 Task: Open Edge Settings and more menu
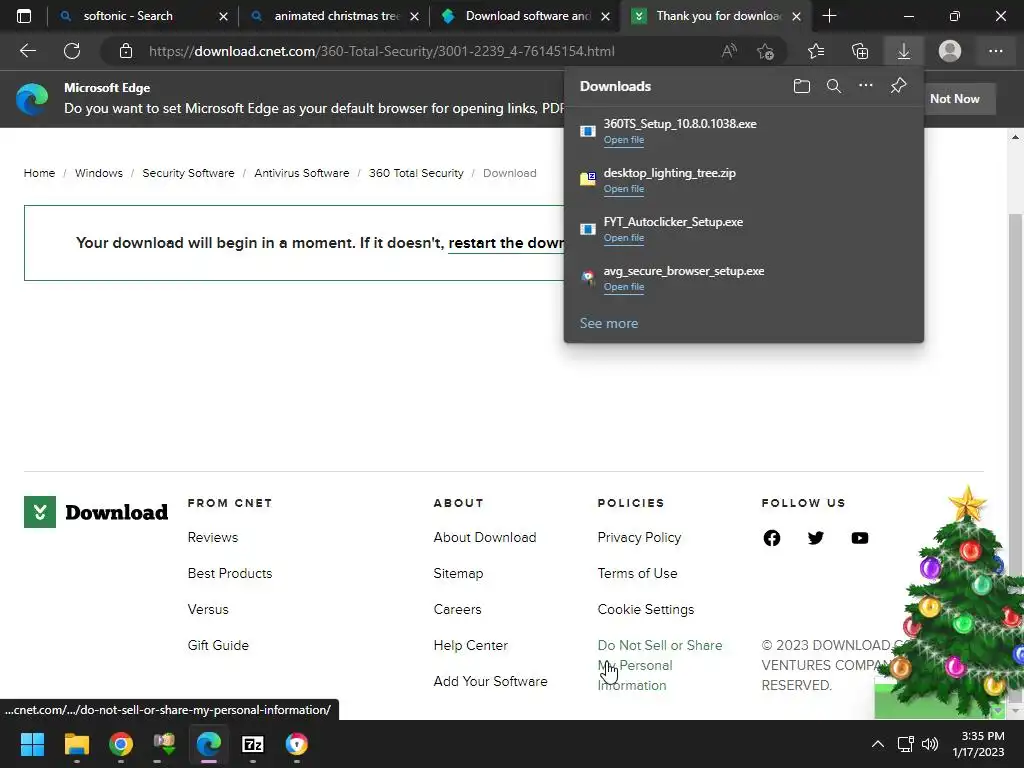coord(995,51)
